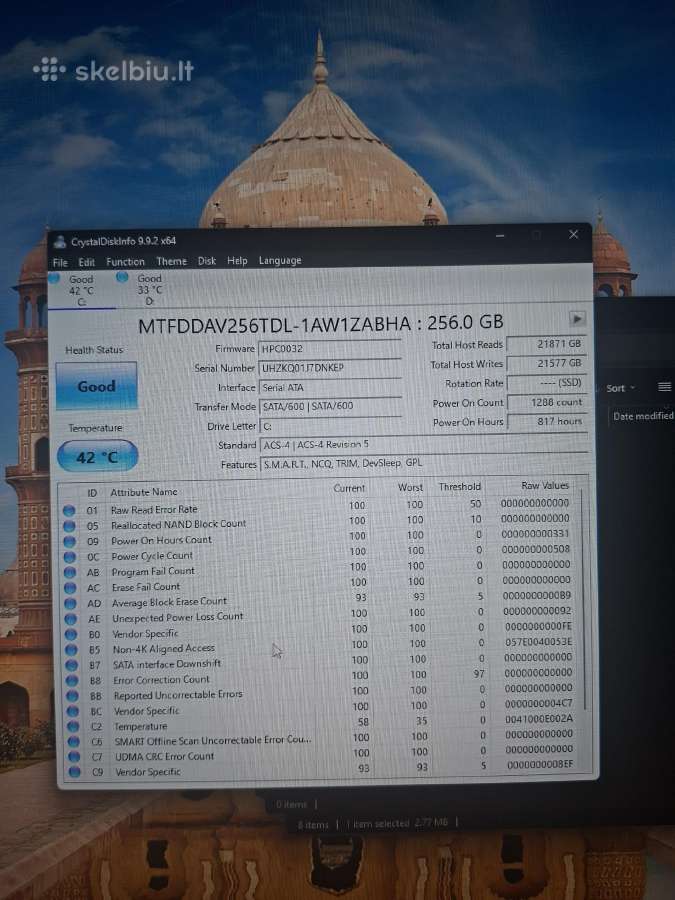Click status icon for SATA Interface Downshift

(72, 665)
